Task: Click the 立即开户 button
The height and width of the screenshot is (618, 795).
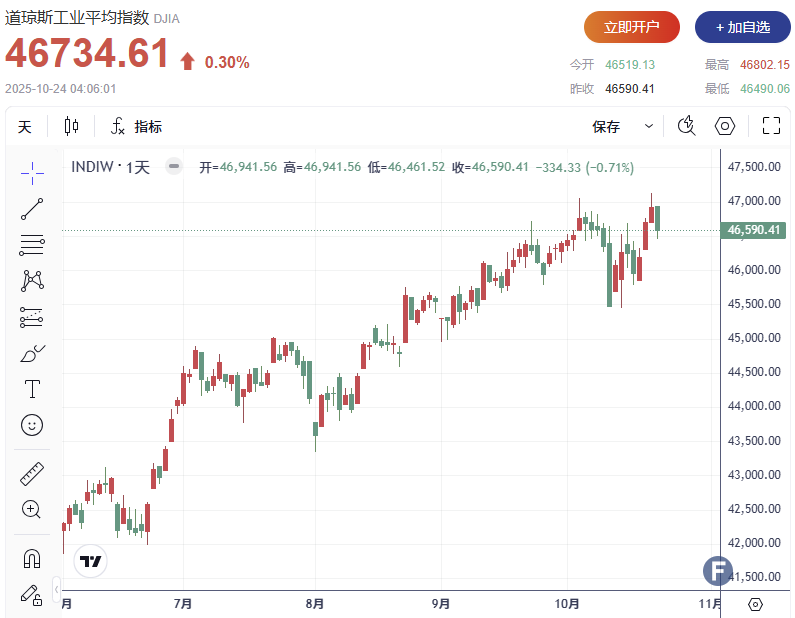Action: [632, 27]
